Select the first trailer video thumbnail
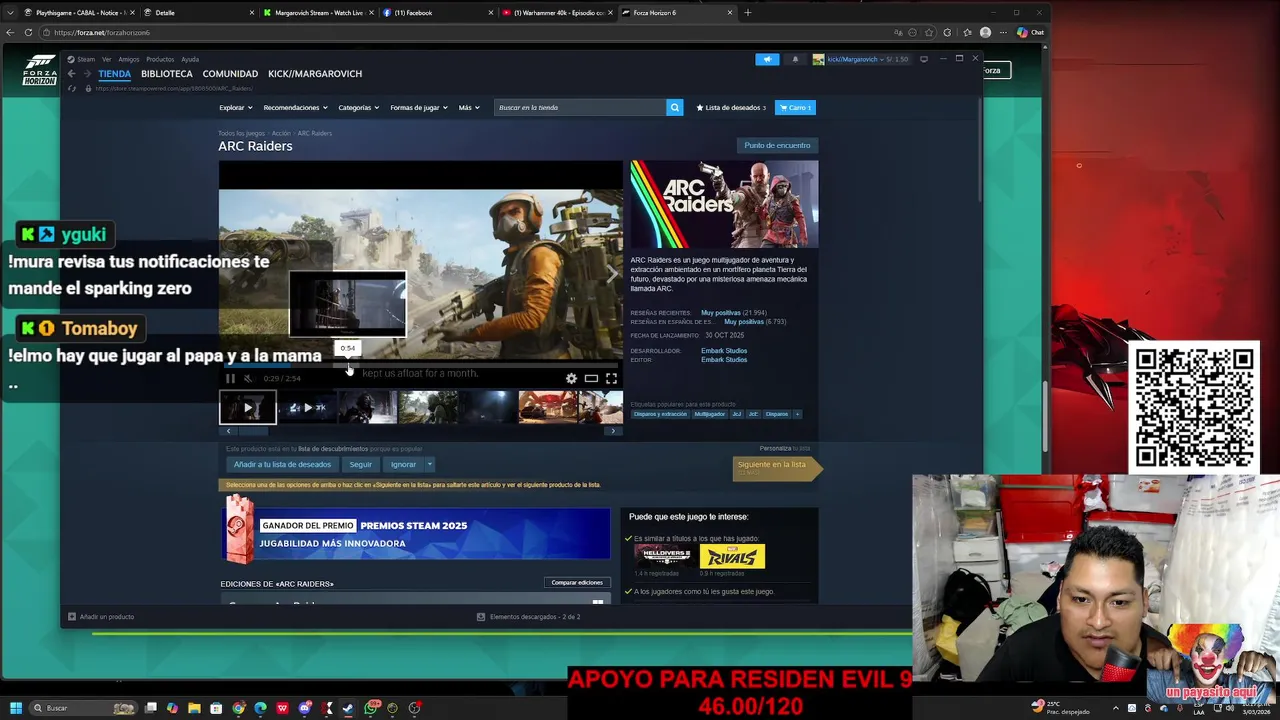Screen dimensions: 1280x720 248,407
